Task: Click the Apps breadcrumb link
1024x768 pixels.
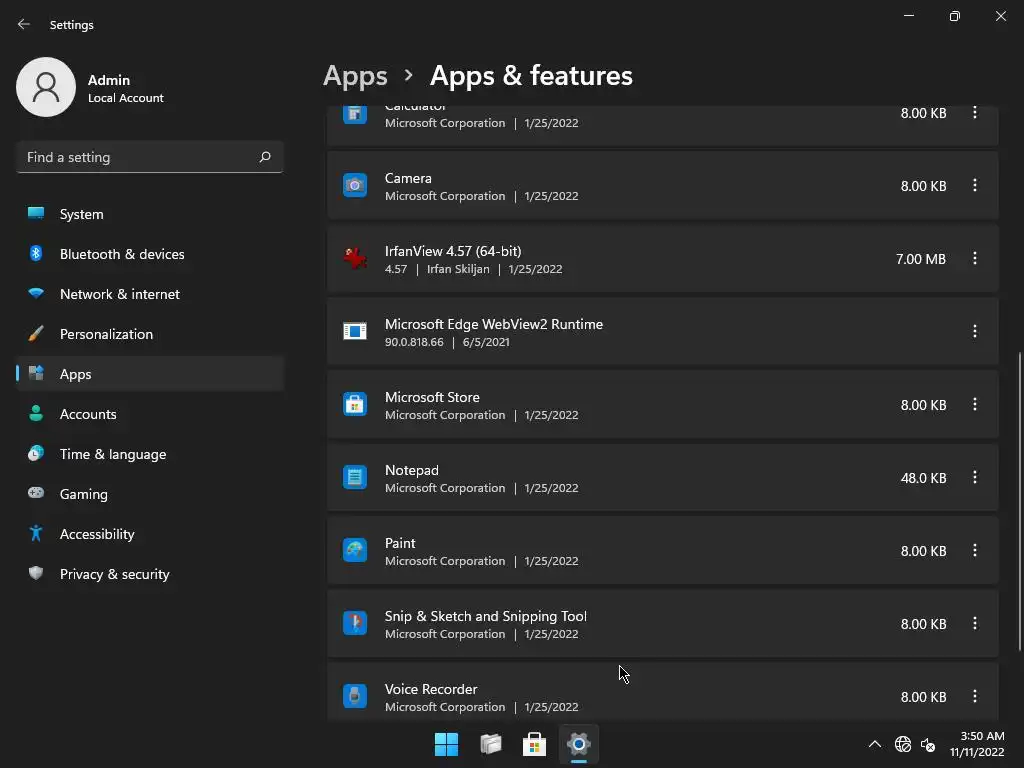Action: [355, 76]
